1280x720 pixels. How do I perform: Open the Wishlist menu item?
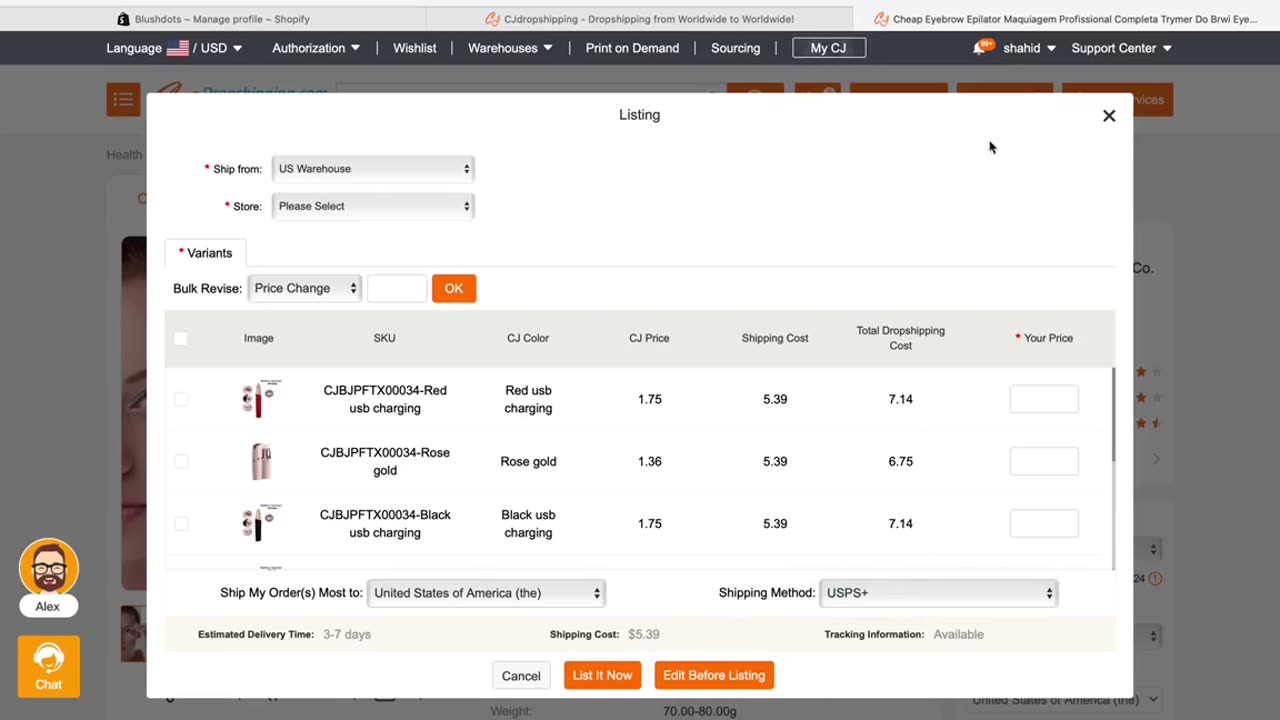pos(414,48)
